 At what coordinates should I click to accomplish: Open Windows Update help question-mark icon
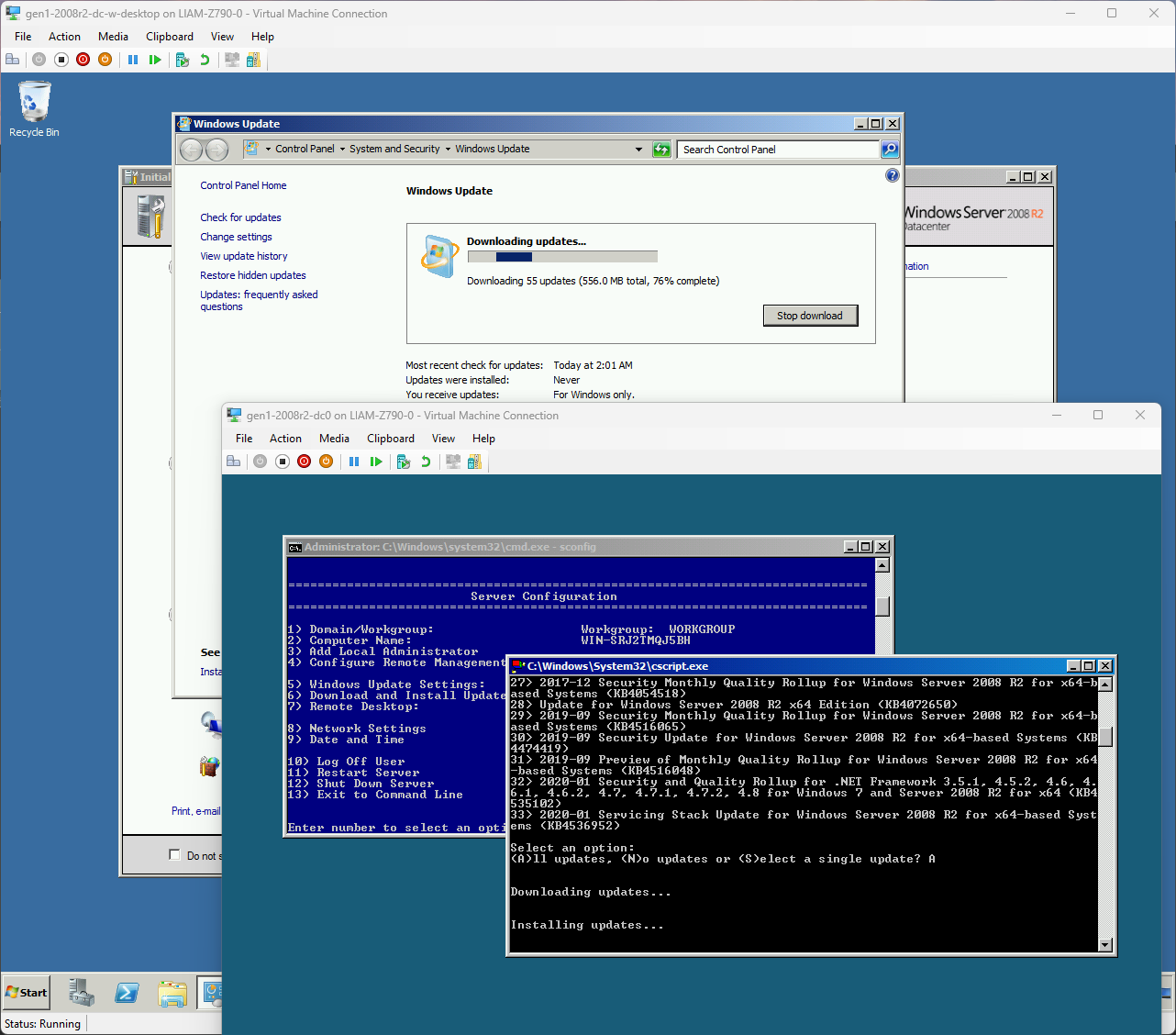click(893, 175)
